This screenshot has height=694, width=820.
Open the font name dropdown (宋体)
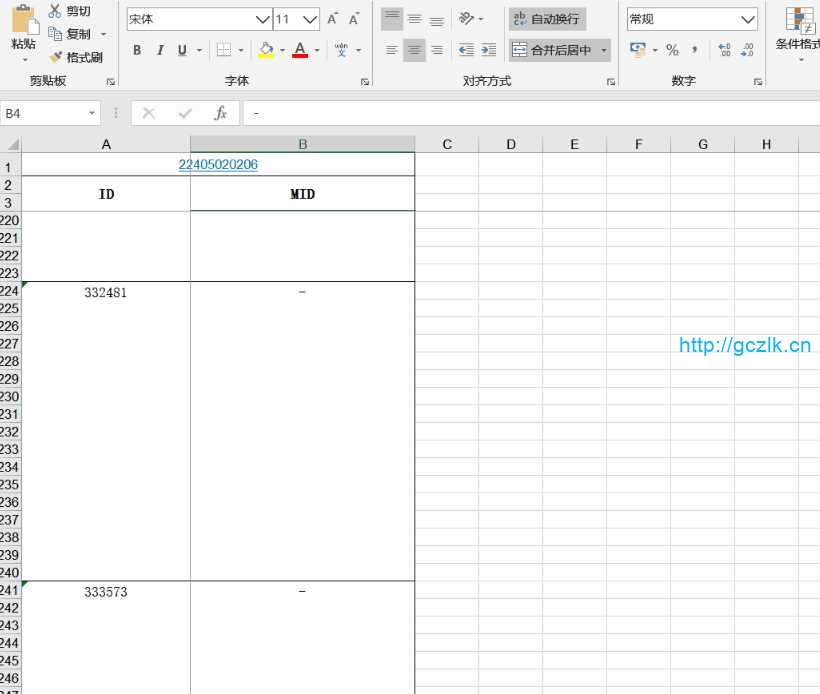pos(263,19)
